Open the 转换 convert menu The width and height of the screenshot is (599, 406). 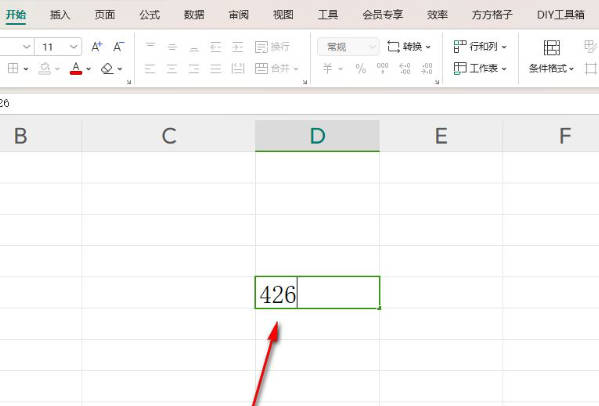[x=409, y=47]
